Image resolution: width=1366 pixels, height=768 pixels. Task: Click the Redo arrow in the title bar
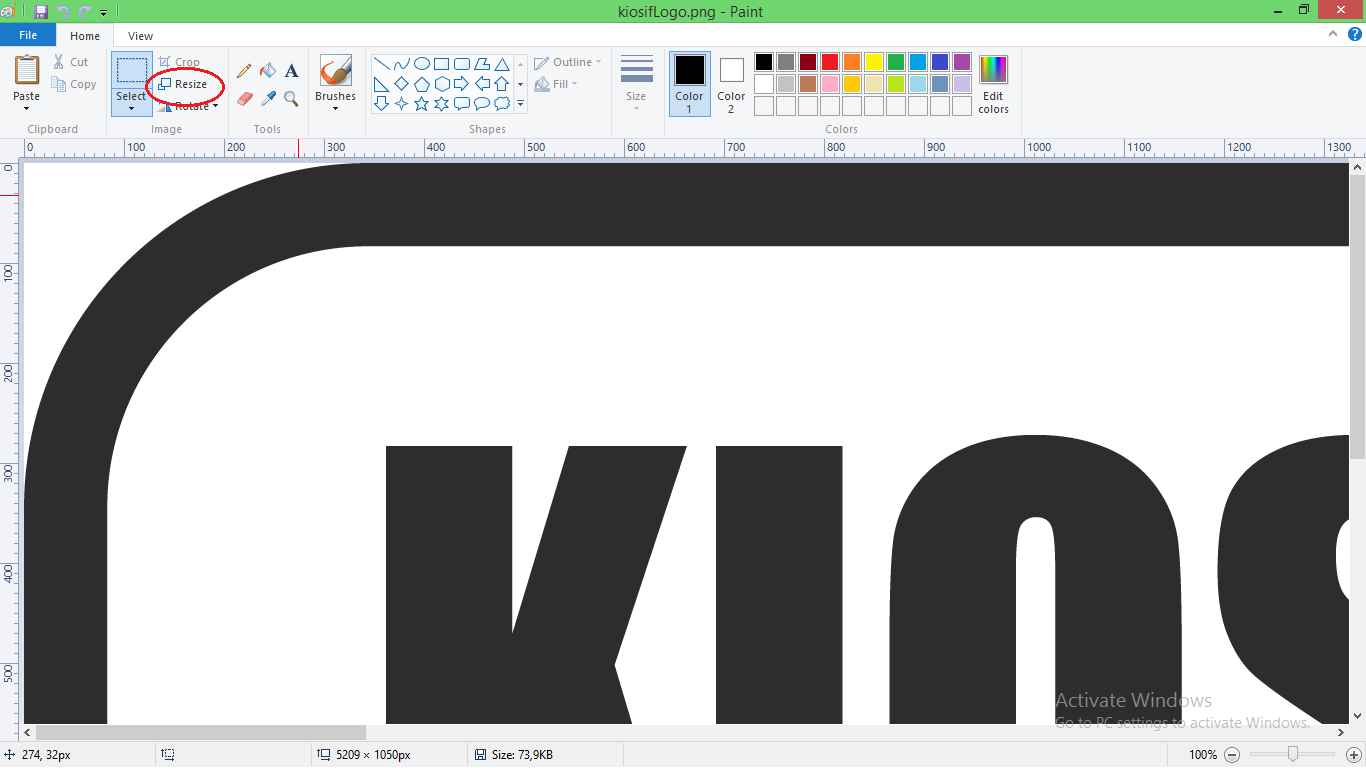point(84,12)
